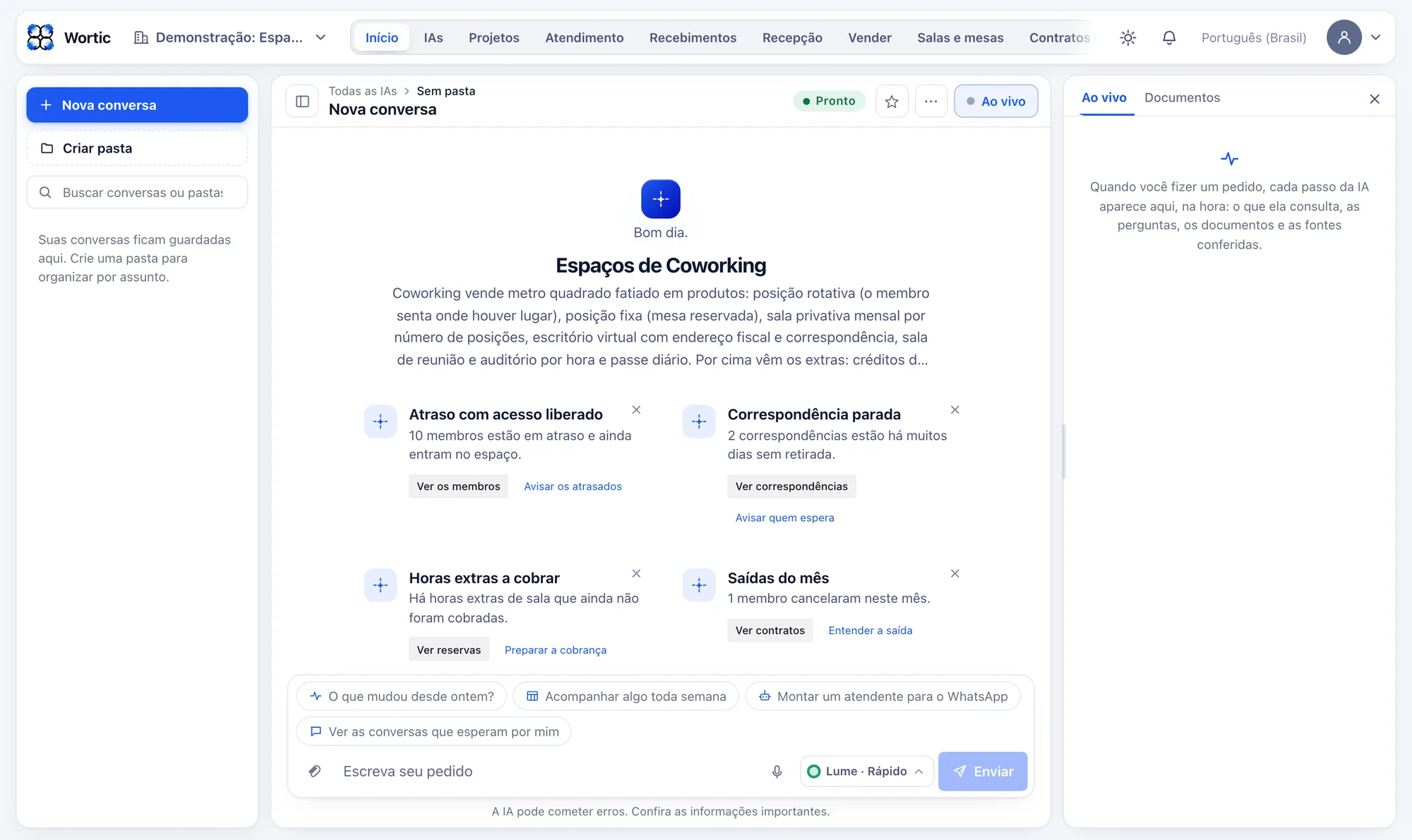Switch to the IAs tab
The image size is (1412, 840).
433,37
